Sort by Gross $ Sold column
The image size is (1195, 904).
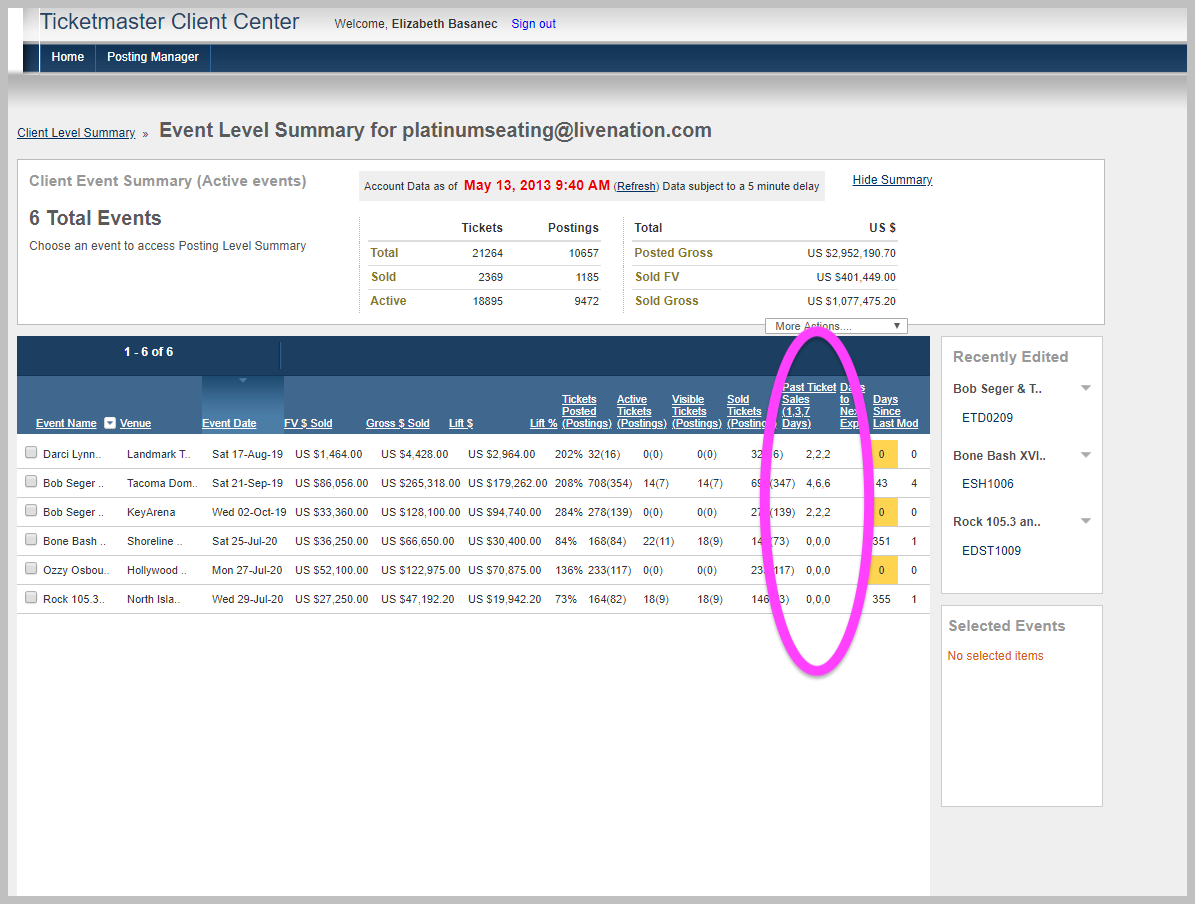[x=398, y=424]
